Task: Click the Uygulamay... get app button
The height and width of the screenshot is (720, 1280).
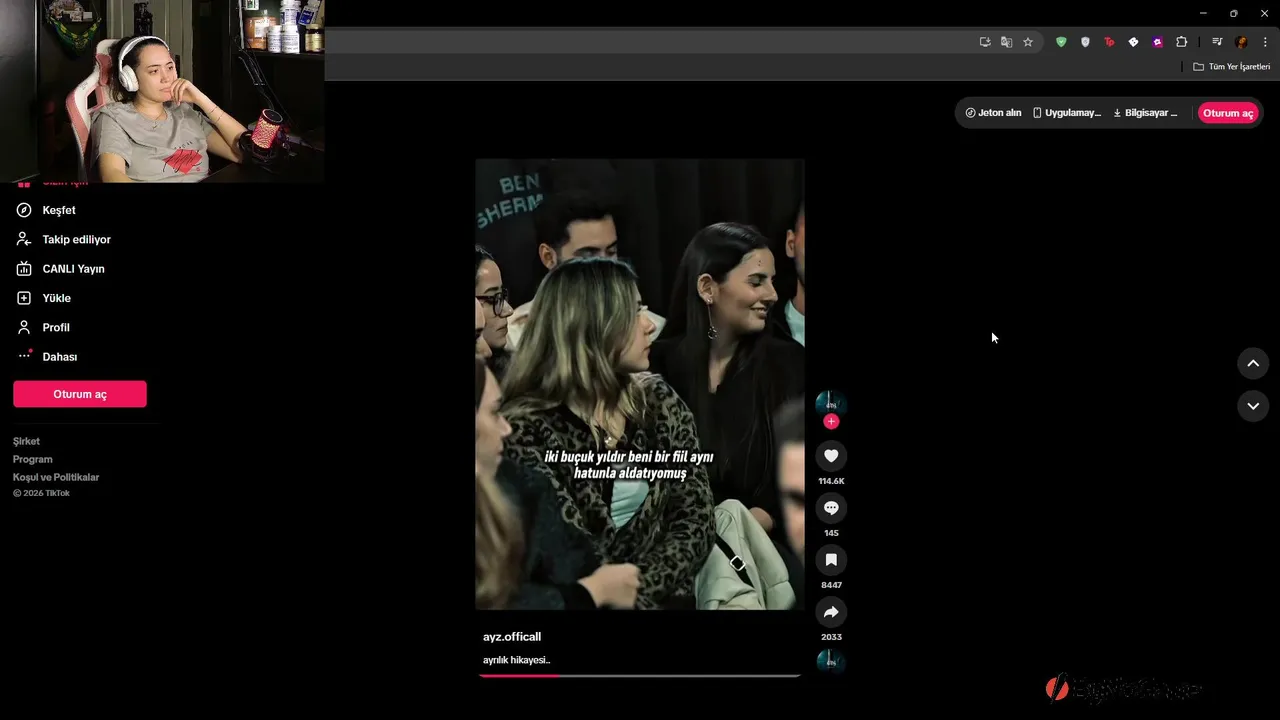Action: pyautogui.click(x=1066, y=113)
